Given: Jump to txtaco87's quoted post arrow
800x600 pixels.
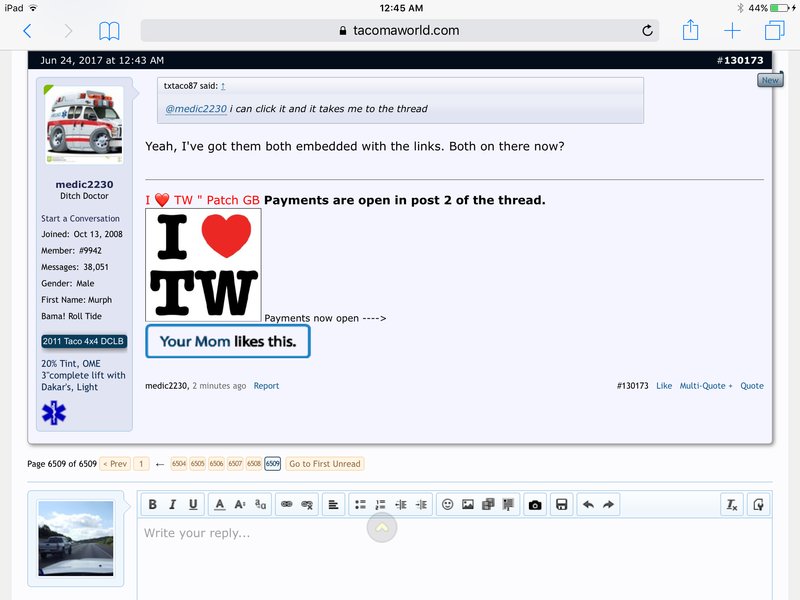Looking at the screenshot, I should tap(223, 86).
